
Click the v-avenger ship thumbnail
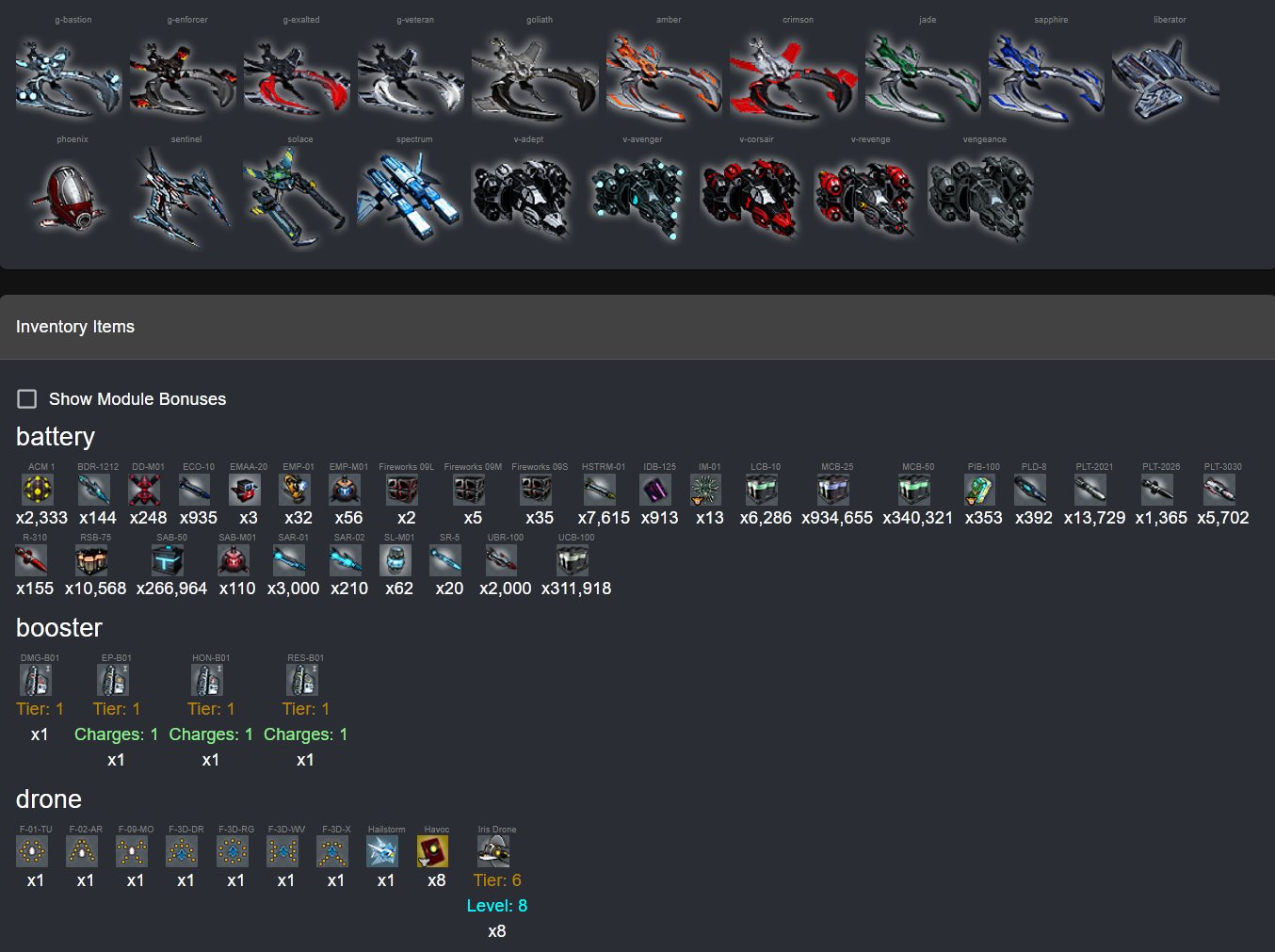coord(638,198)
